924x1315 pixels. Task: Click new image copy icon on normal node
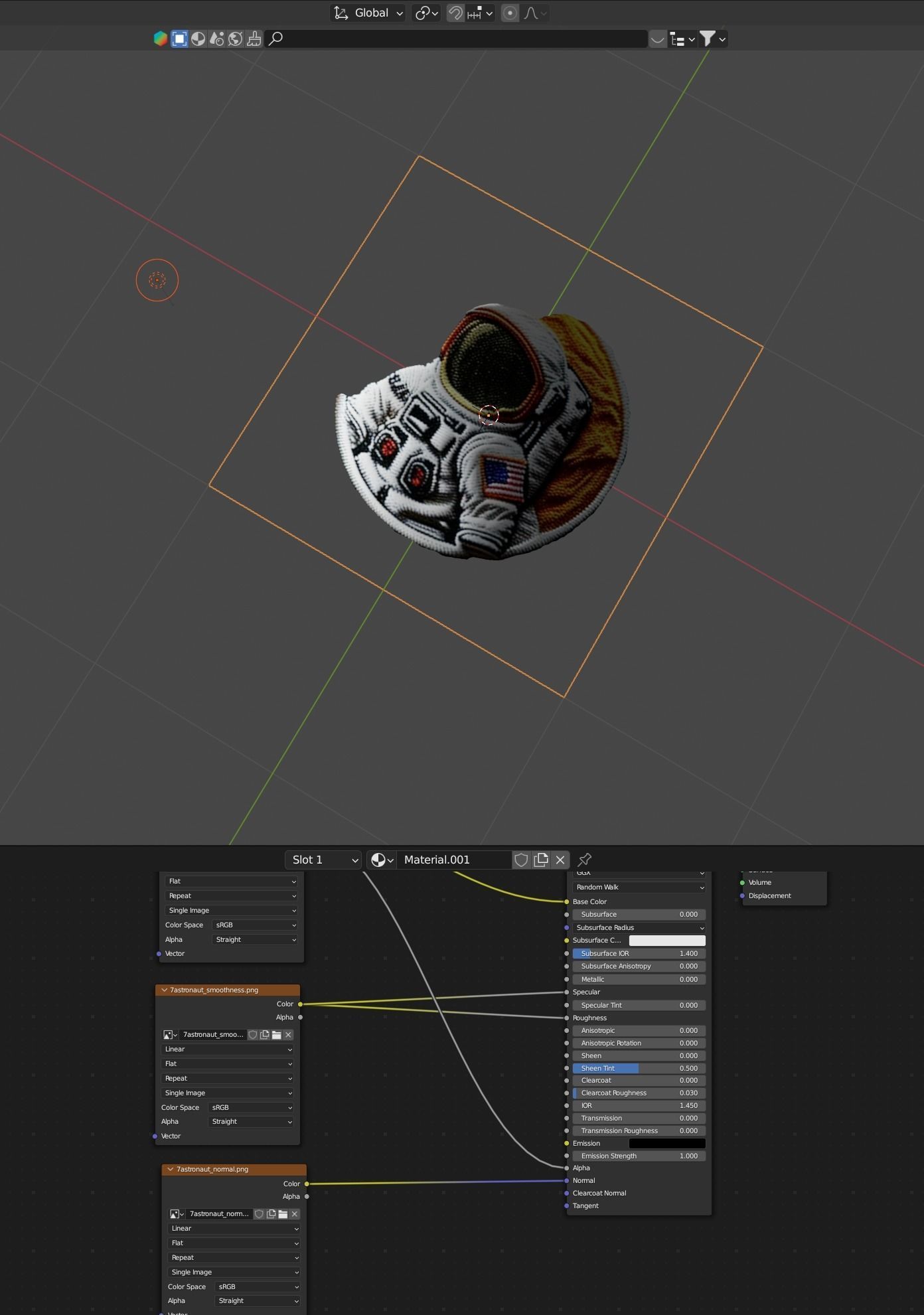point(271,1213)
